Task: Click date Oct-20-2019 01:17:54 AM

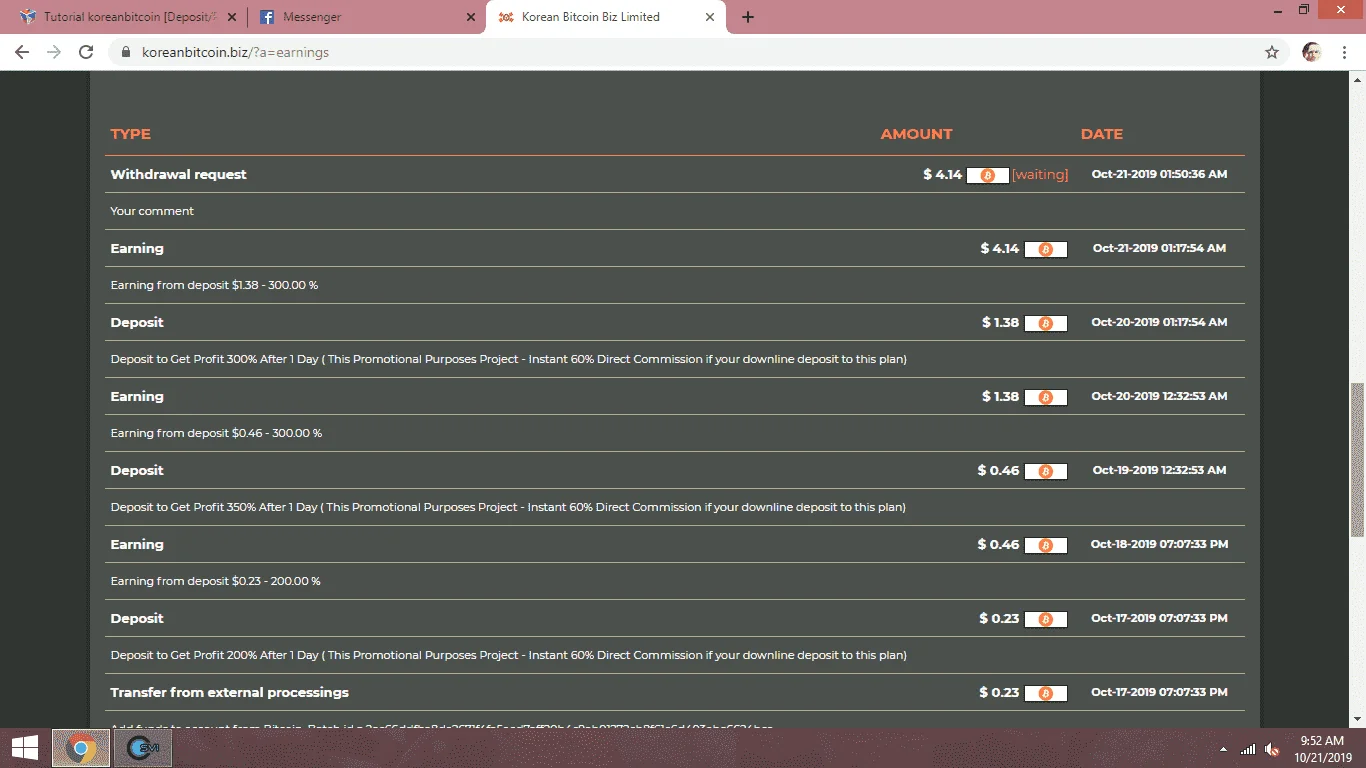Action: [x=1159, y=322]
